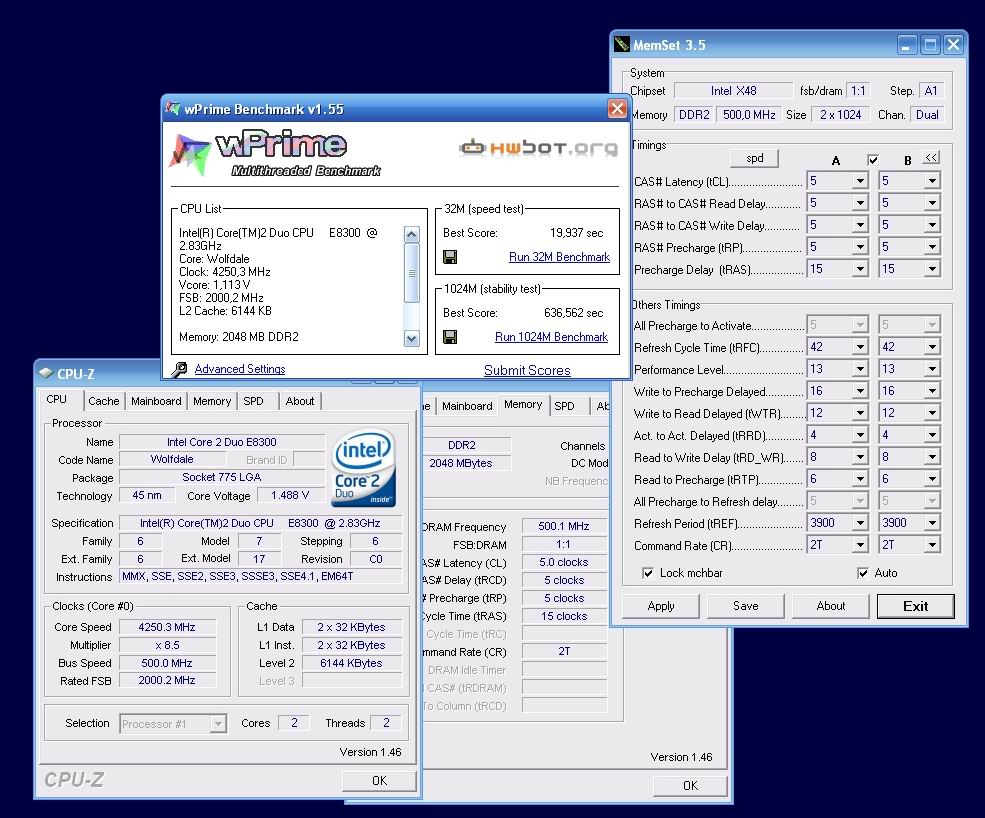Click the Core Speed value 4250.3 MHz
The height and width of the screenshot is (818, 985).
pos(167,627)
